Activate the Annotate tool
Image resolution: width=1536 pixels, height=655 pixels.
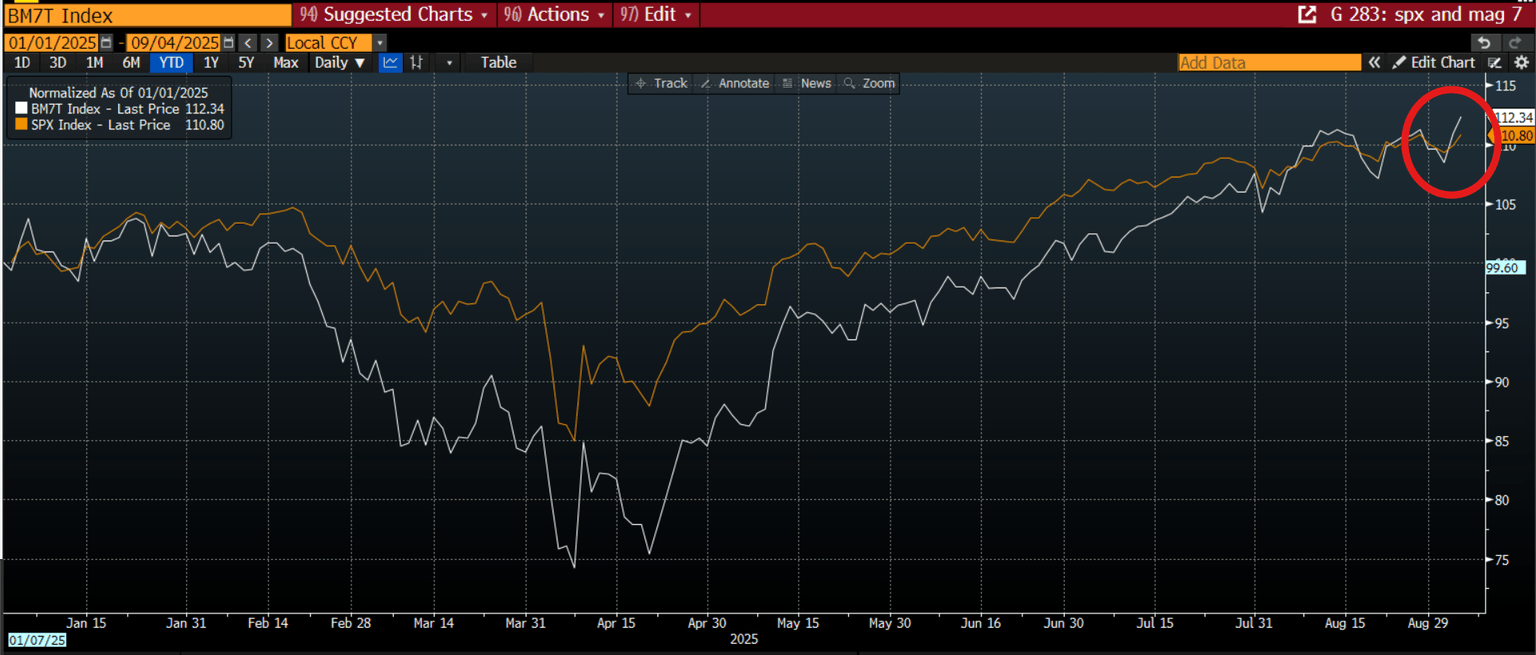pos(735,83)
